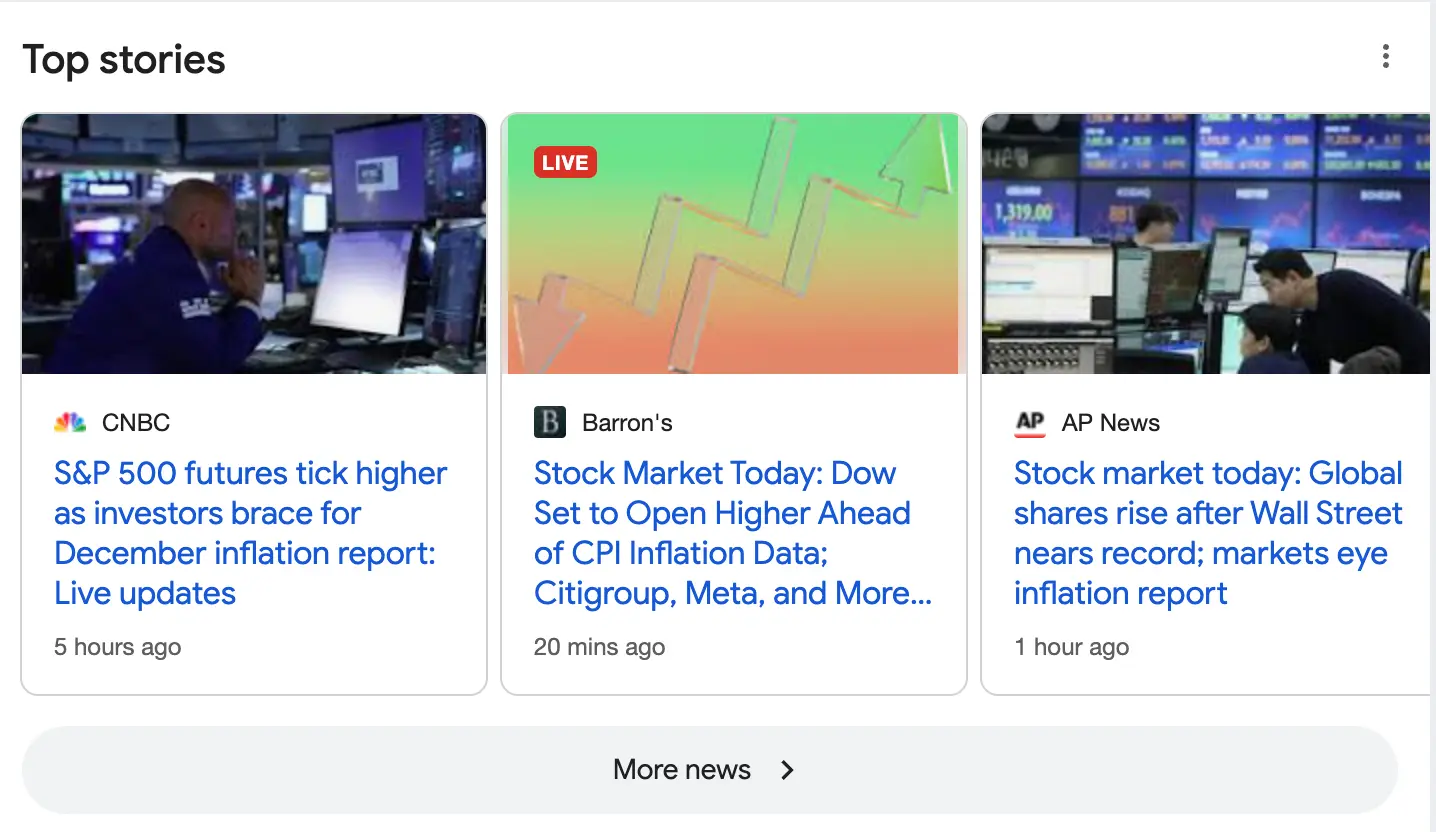Click the chevron arrow beside More news
Image resolution: width=1436 pixels, height=832 pixels.
pyautogui.click(x=787, y=770)
